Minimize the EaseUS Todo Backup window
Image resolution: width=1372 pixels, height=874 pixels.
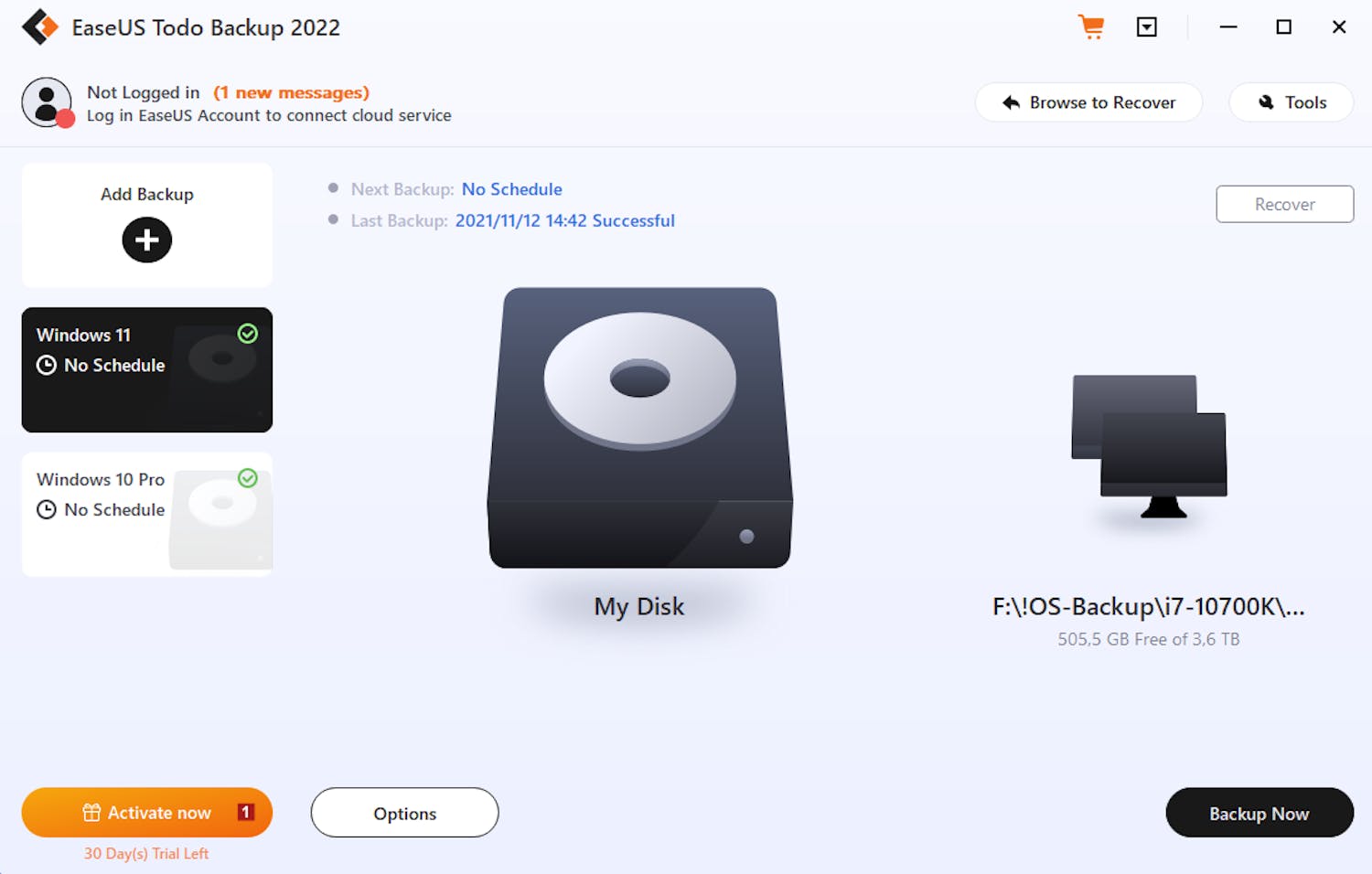1228,27
